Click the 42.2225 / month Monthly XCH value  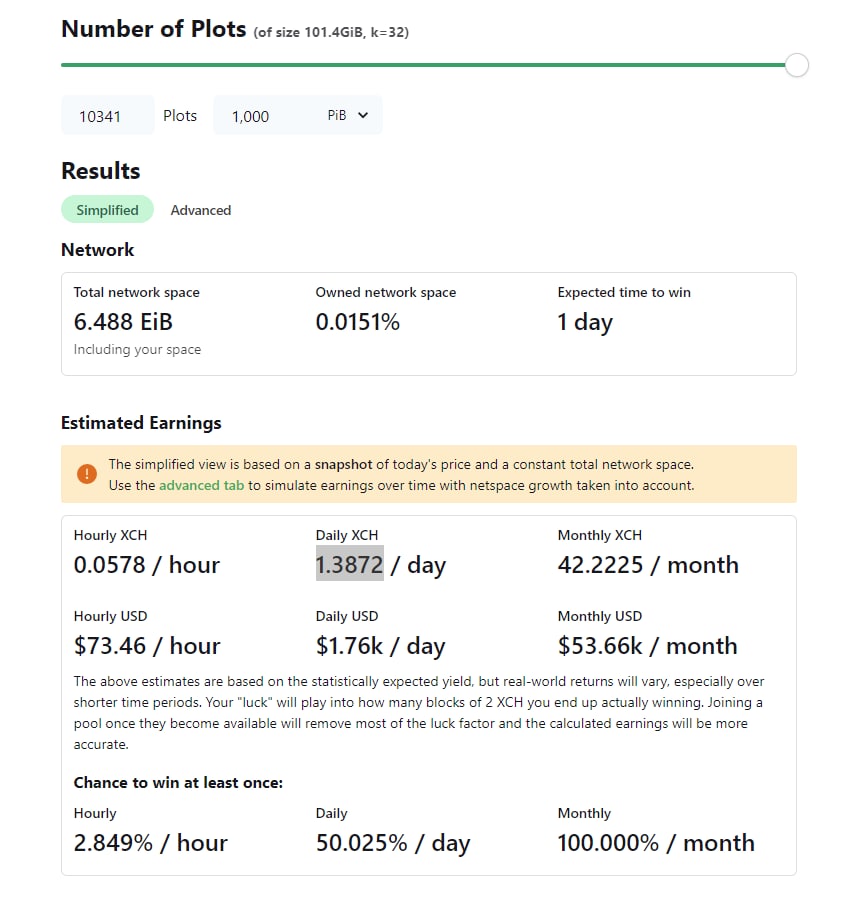click(x=648, y=565)
